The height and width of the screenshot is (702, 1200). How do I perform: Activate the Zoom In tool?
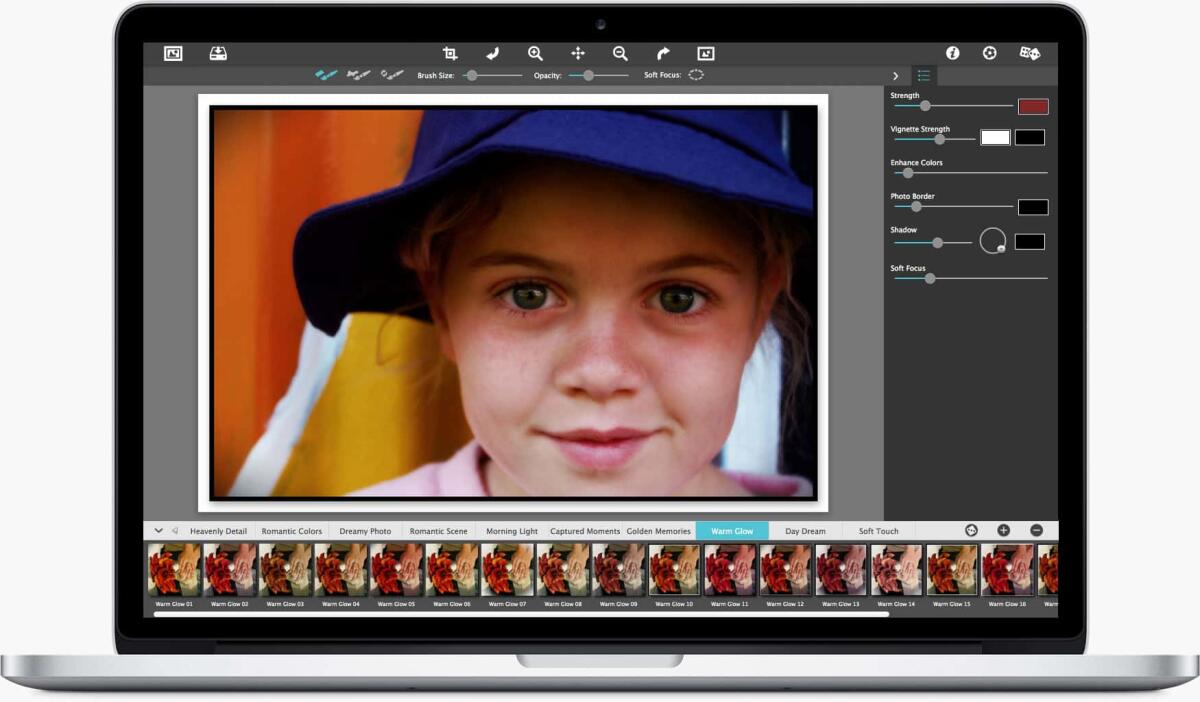click(x=535, y=53)
